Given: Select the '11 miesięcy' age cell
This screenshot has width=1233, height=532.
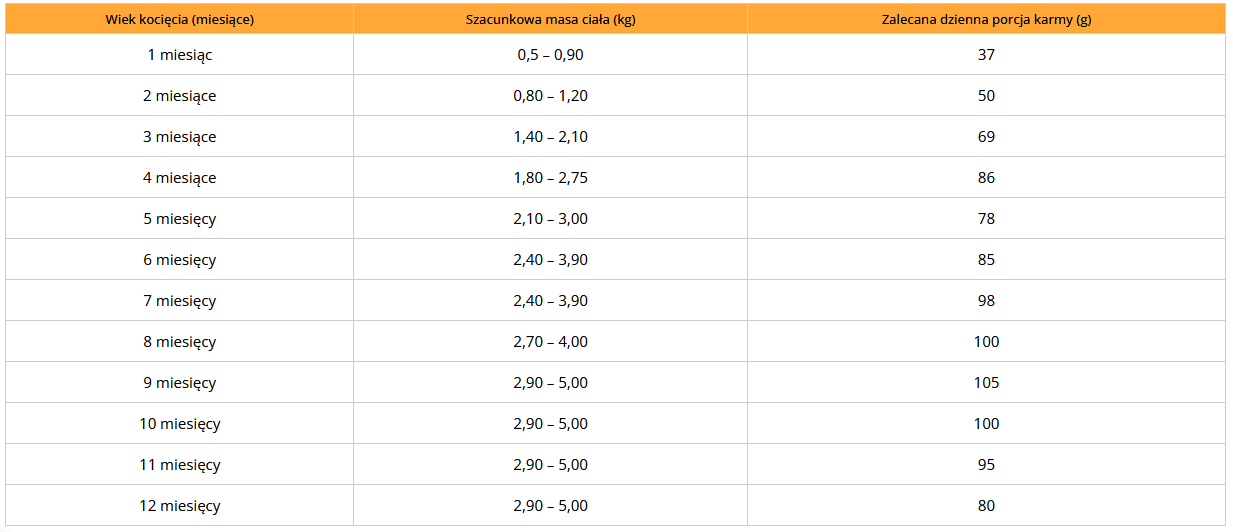Looking at the screenshot, I should pyautogui.click(x=180, y=465).
